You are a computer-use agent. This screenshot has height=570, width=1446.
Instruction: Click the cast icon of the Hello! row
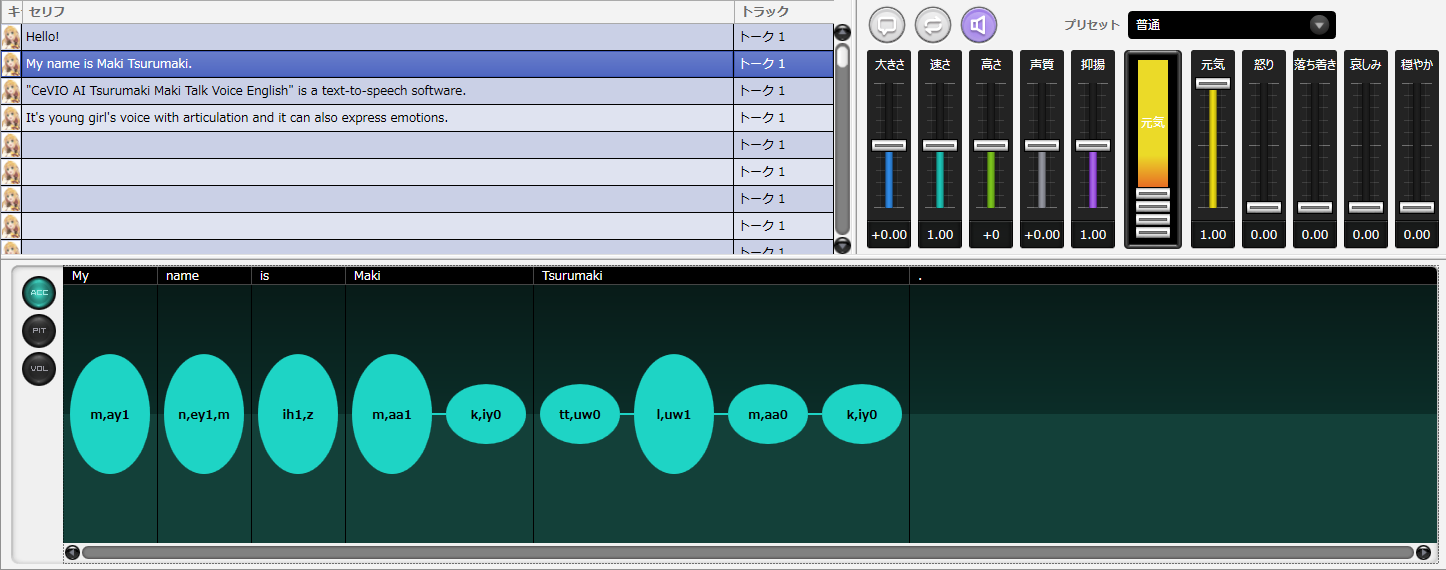pyautogui.click(x=11, y=37)
